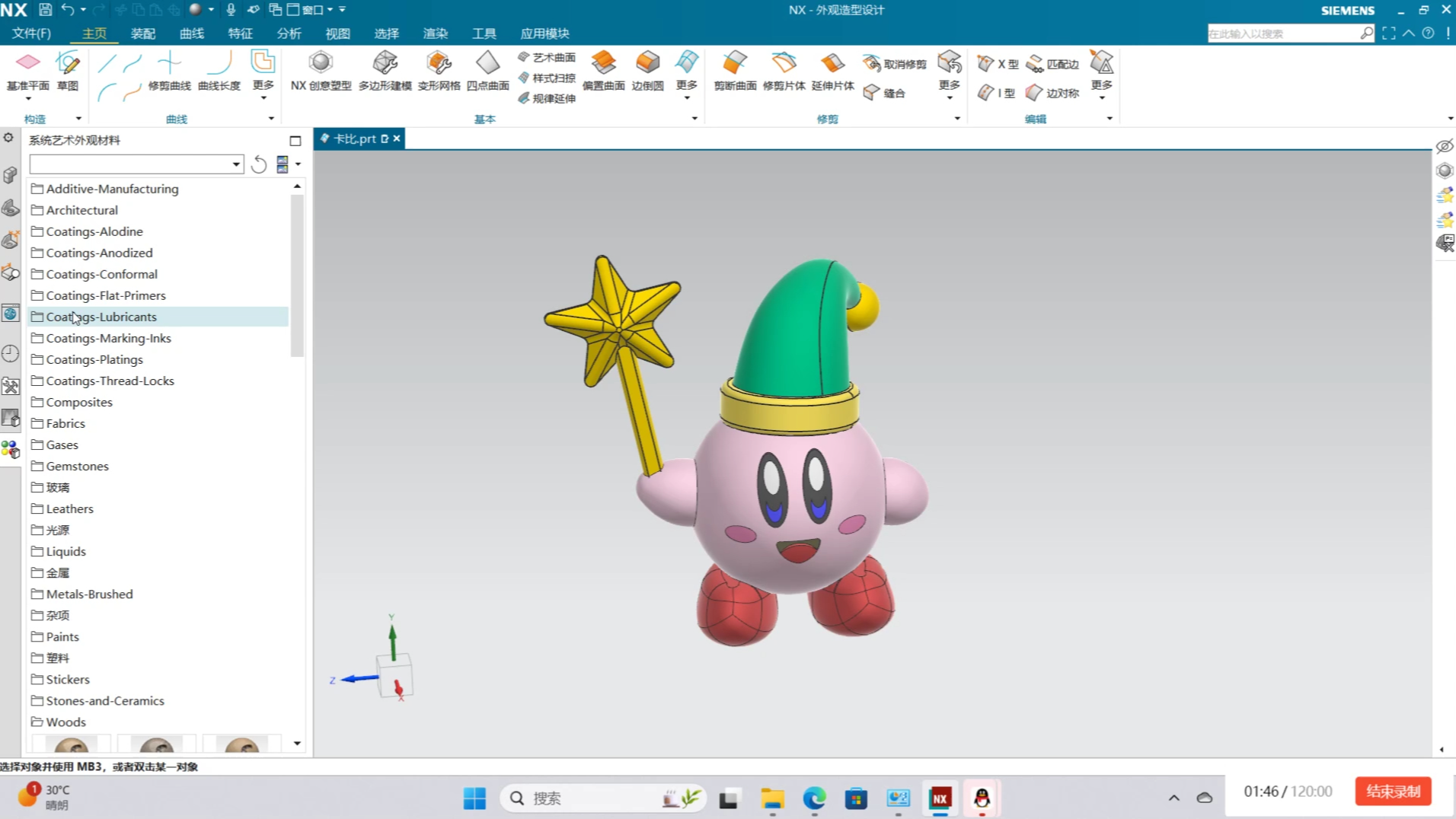Select the 曲线长度 curve length tool
1456x819 pixels.
(219, 71)
